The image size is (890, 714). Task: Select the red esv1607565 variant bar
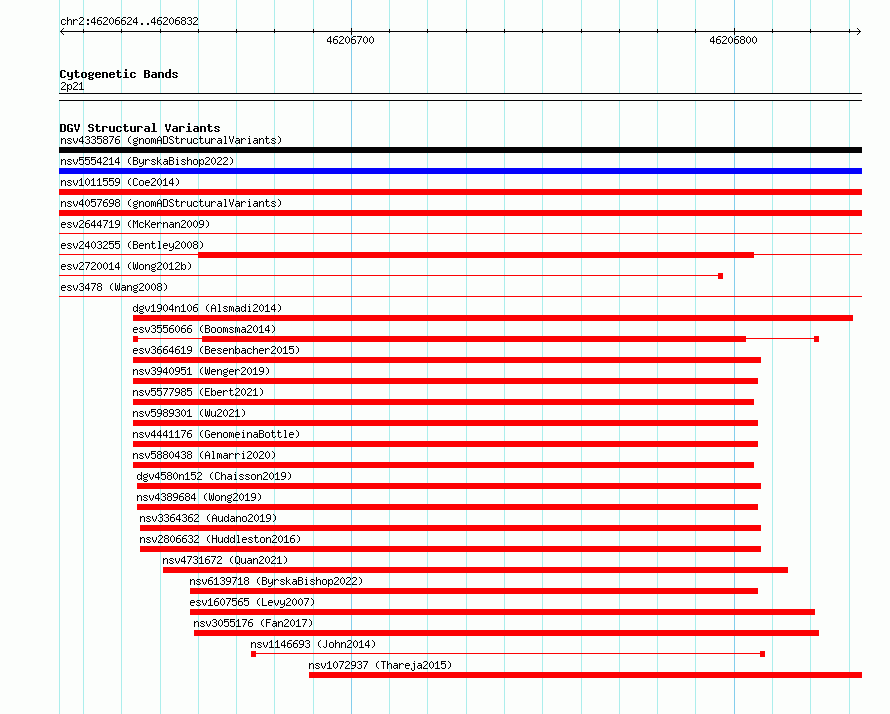[x=502, y=612]
